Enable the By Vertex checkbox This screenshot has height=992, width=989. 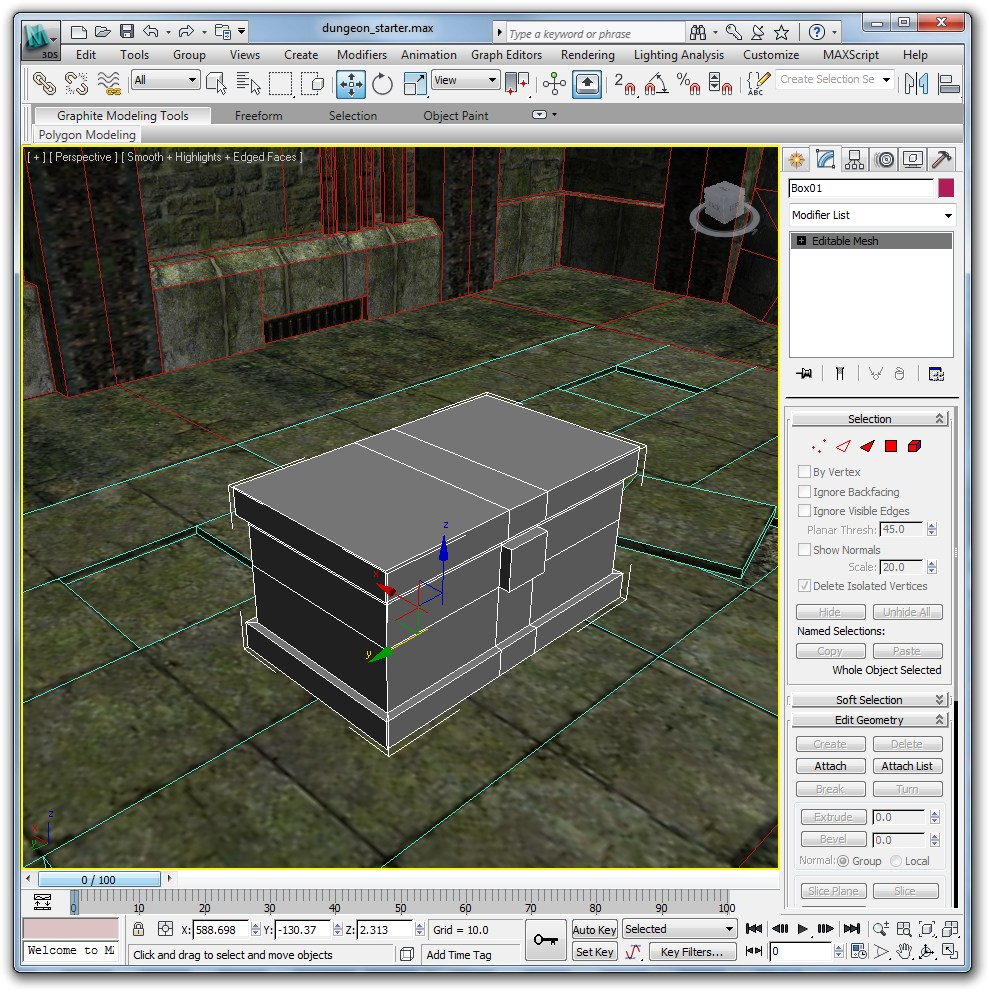tap(805, 472)
